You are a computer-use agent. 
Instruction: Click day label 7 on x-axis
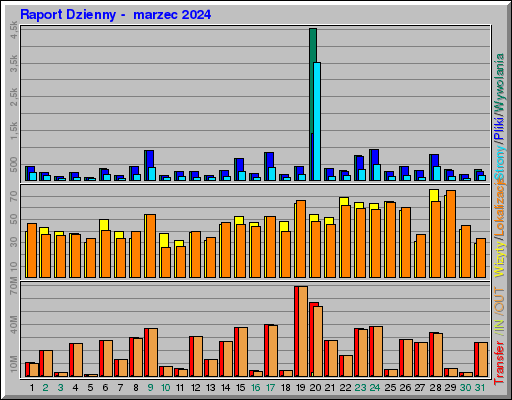(x=120, y=388)
